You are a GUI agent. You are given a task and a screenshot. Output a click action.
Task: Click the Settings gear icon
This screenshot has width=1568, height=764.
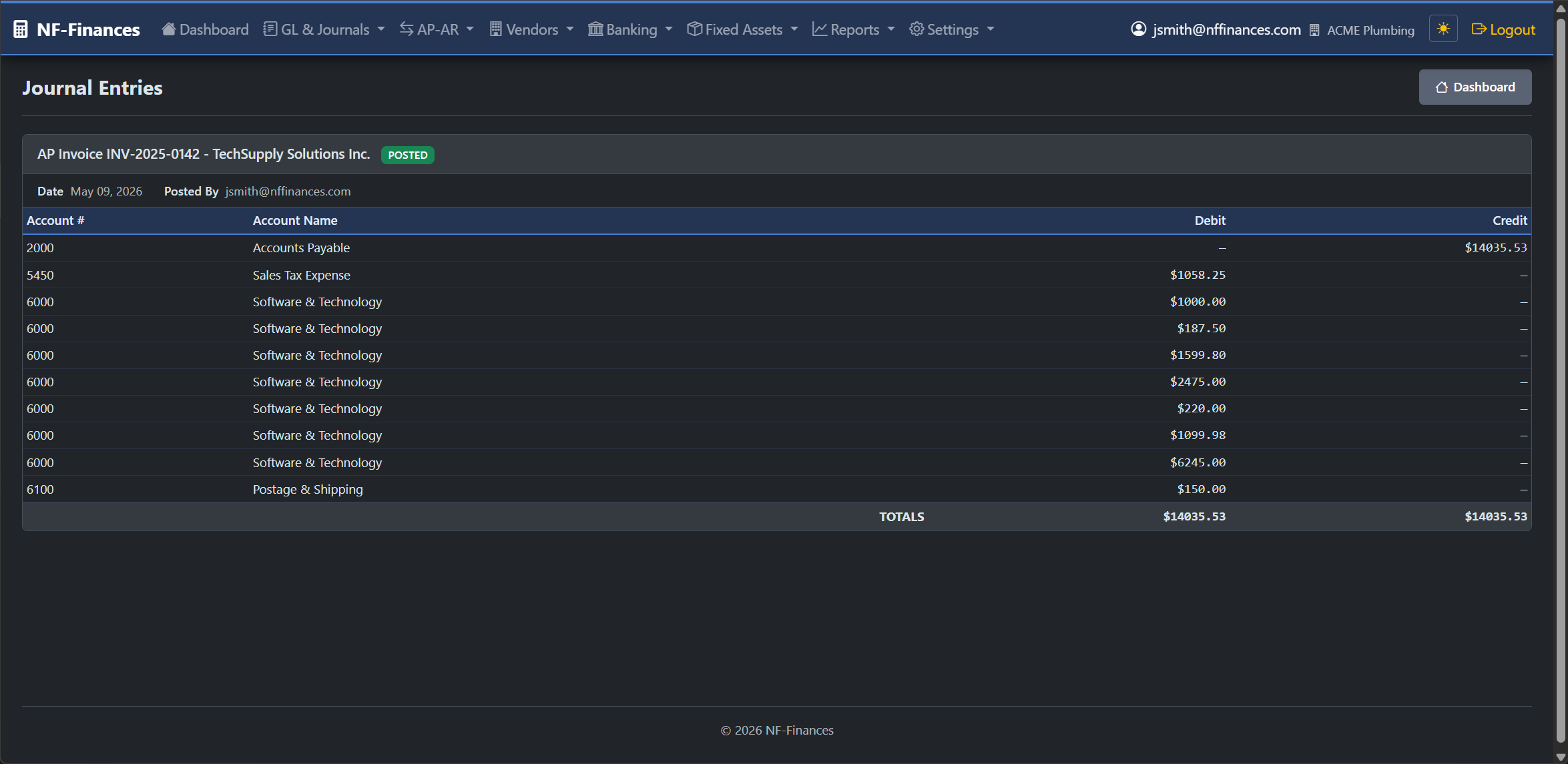point(917,29)
